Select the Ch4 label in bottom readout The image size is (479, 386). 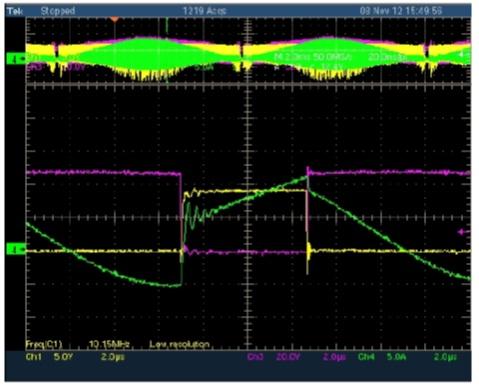point(366,357)
